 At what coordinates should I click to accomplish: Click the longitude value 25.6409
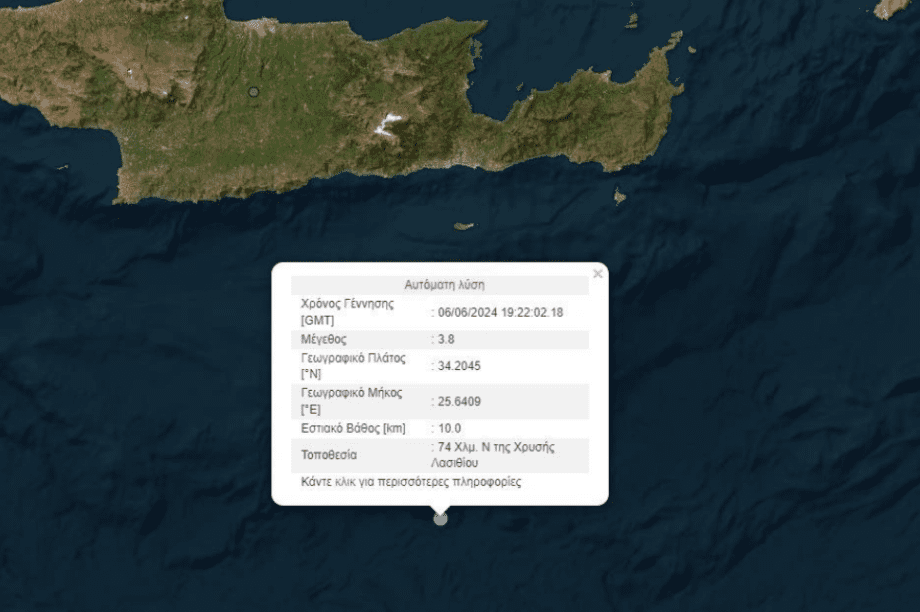(459, 401)
